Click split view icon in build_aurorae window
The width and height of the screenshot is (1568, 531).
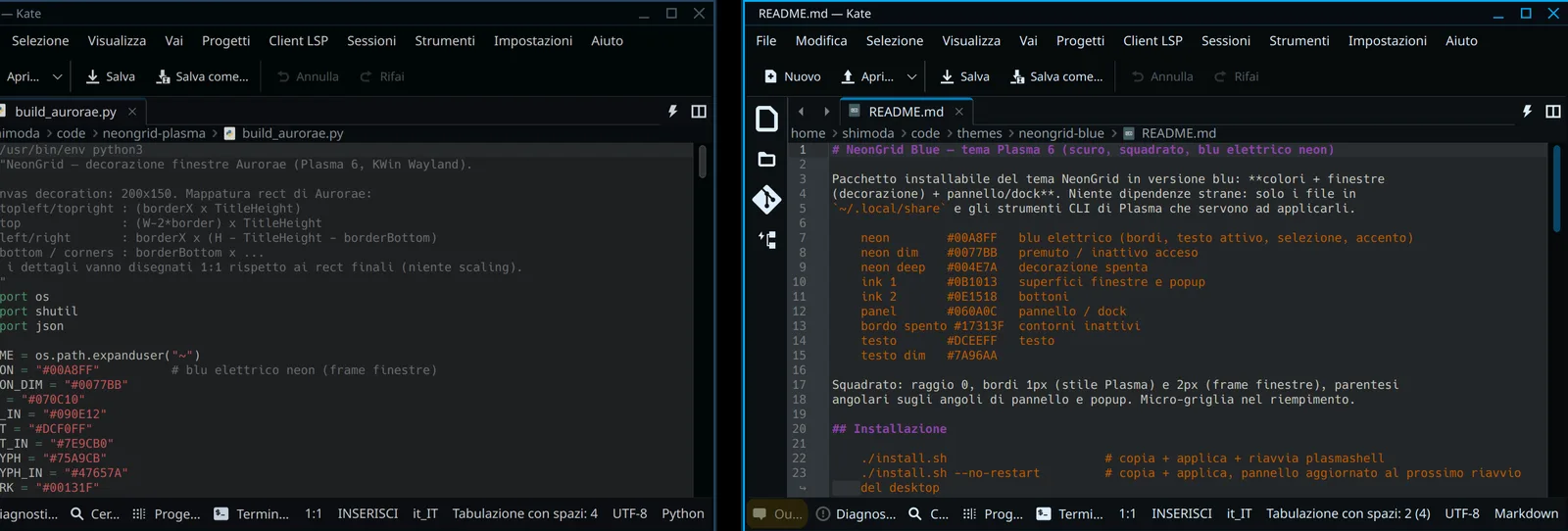pyautogui.click(x=699, y=112)
